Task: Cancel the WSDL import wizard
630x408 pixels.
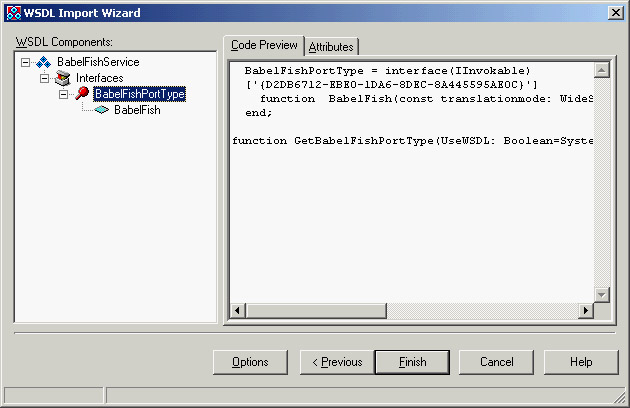Action: point(496,362)
